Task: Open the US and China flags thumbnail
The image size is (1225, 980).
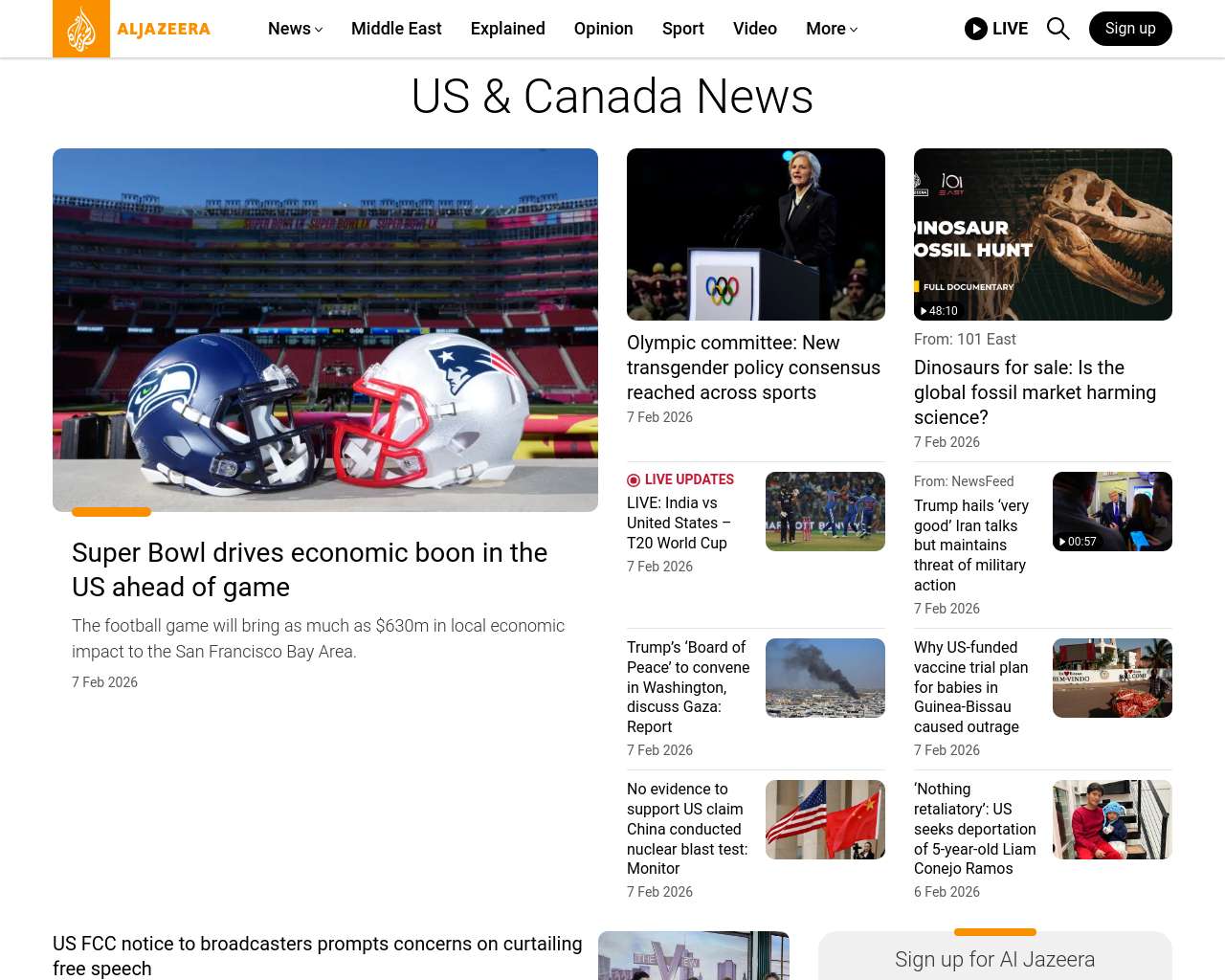Action: coord(825,819)
